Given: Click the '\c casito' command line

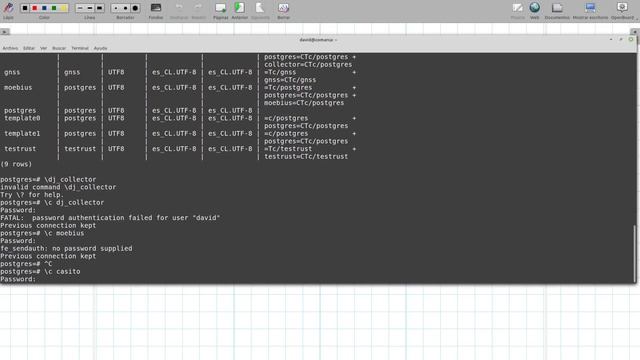Looking at the screenshot, I should coord(40,271).
